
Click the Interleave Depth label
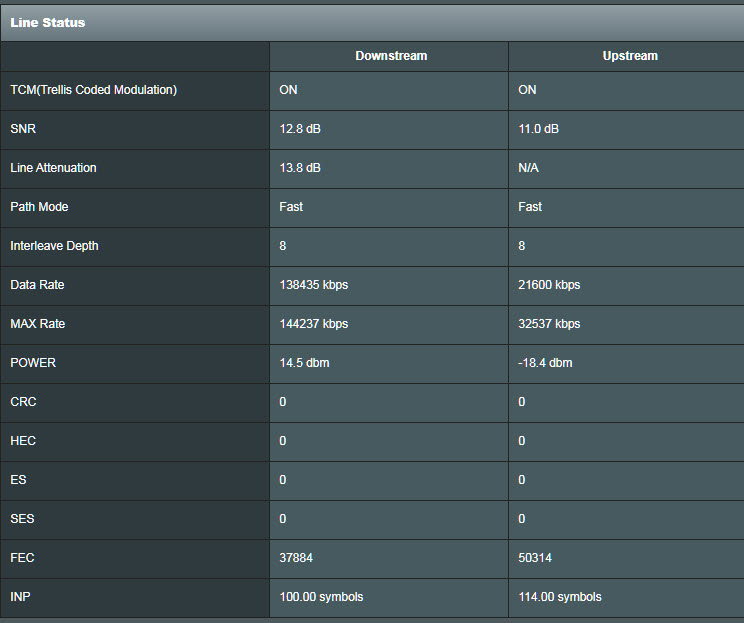[55, 246]
